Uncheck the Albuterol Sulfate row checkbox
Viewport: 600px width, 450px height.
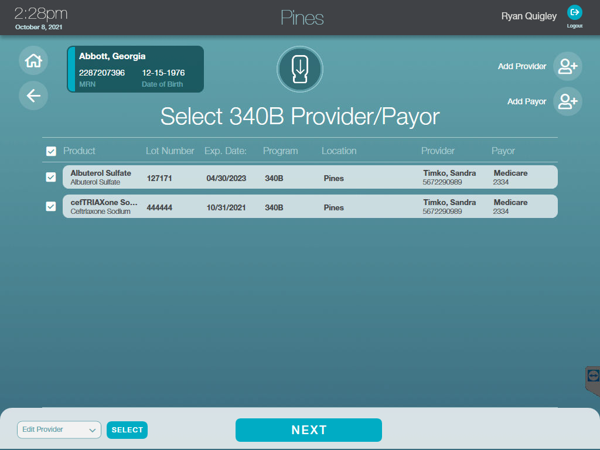click(x=51, y=177)
